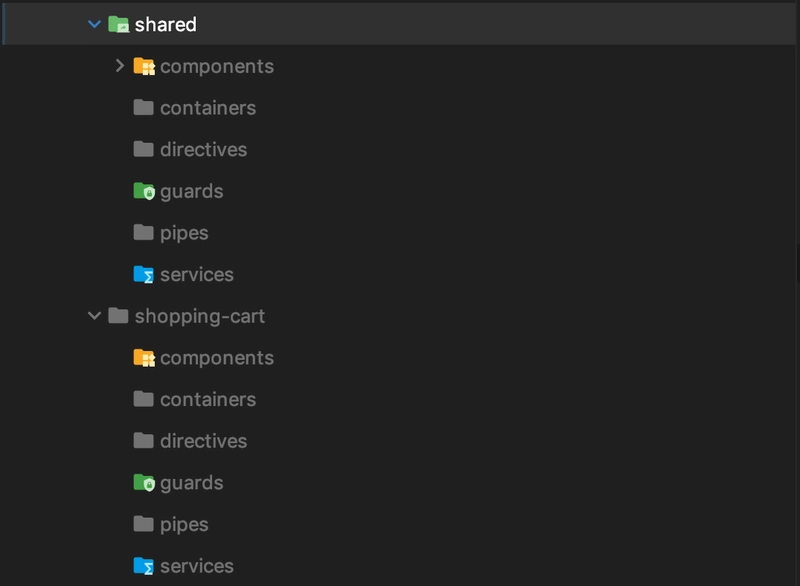Click the orange components icon under shared
Viewport: 800px width, 586px height.
point(144,66)
